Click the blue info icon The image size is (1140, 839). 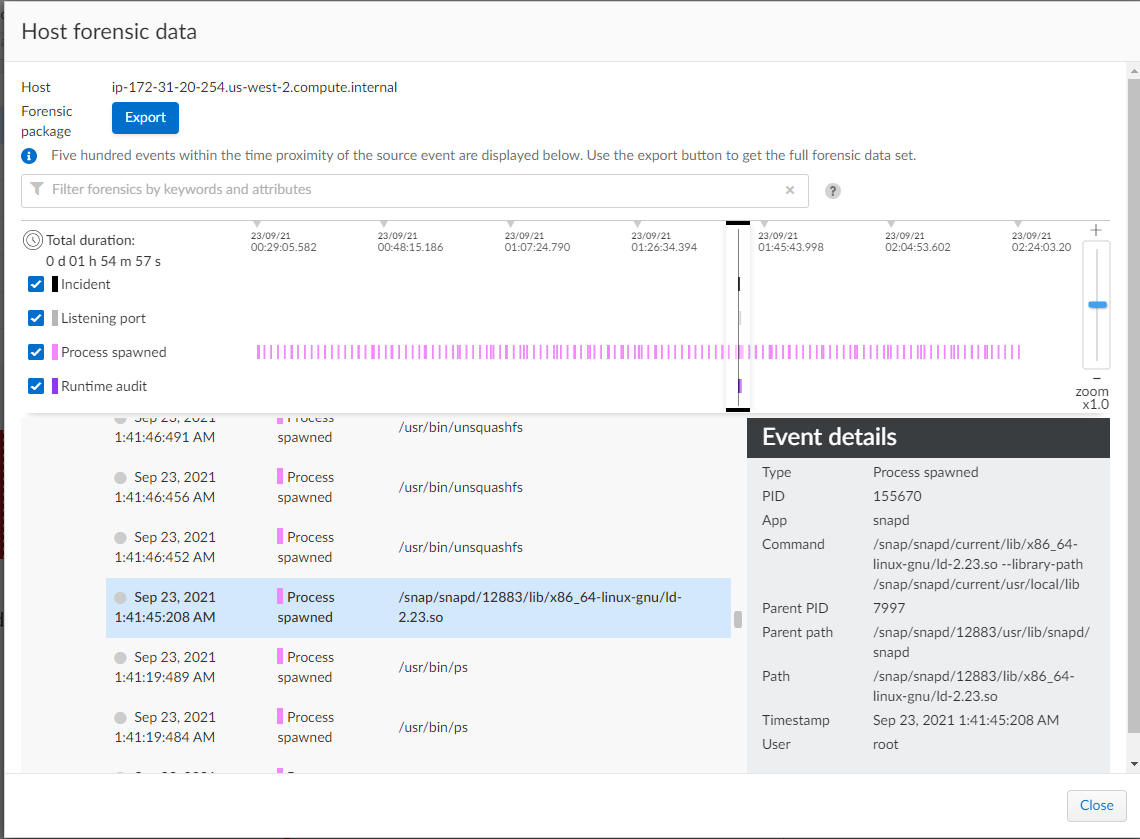pyautogui.click(x=31, y=156)
